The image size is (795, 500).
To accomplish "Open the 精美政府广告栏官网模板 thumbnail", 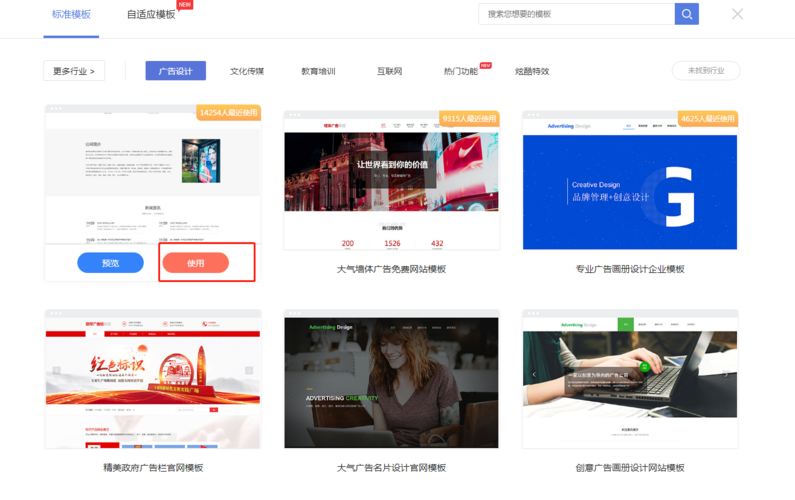I will (x=153, y=379).
